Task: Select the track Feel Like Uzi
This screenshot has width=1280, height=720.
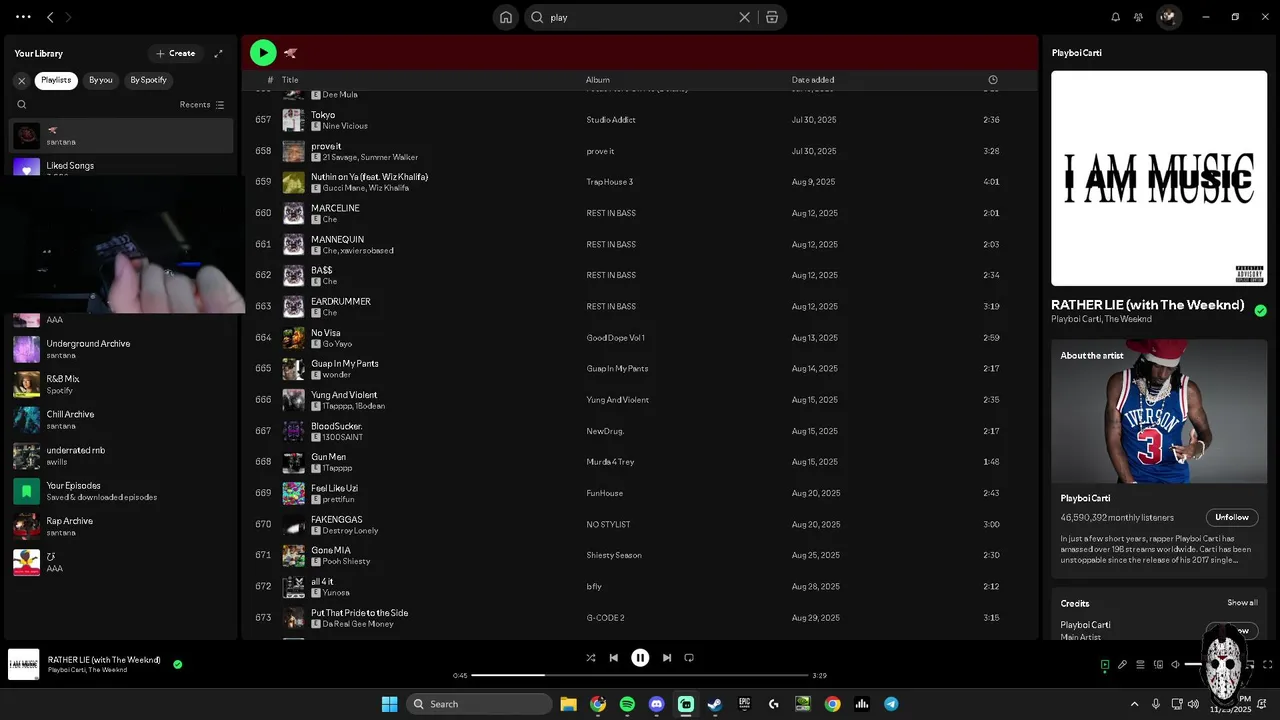Action: 640,493
